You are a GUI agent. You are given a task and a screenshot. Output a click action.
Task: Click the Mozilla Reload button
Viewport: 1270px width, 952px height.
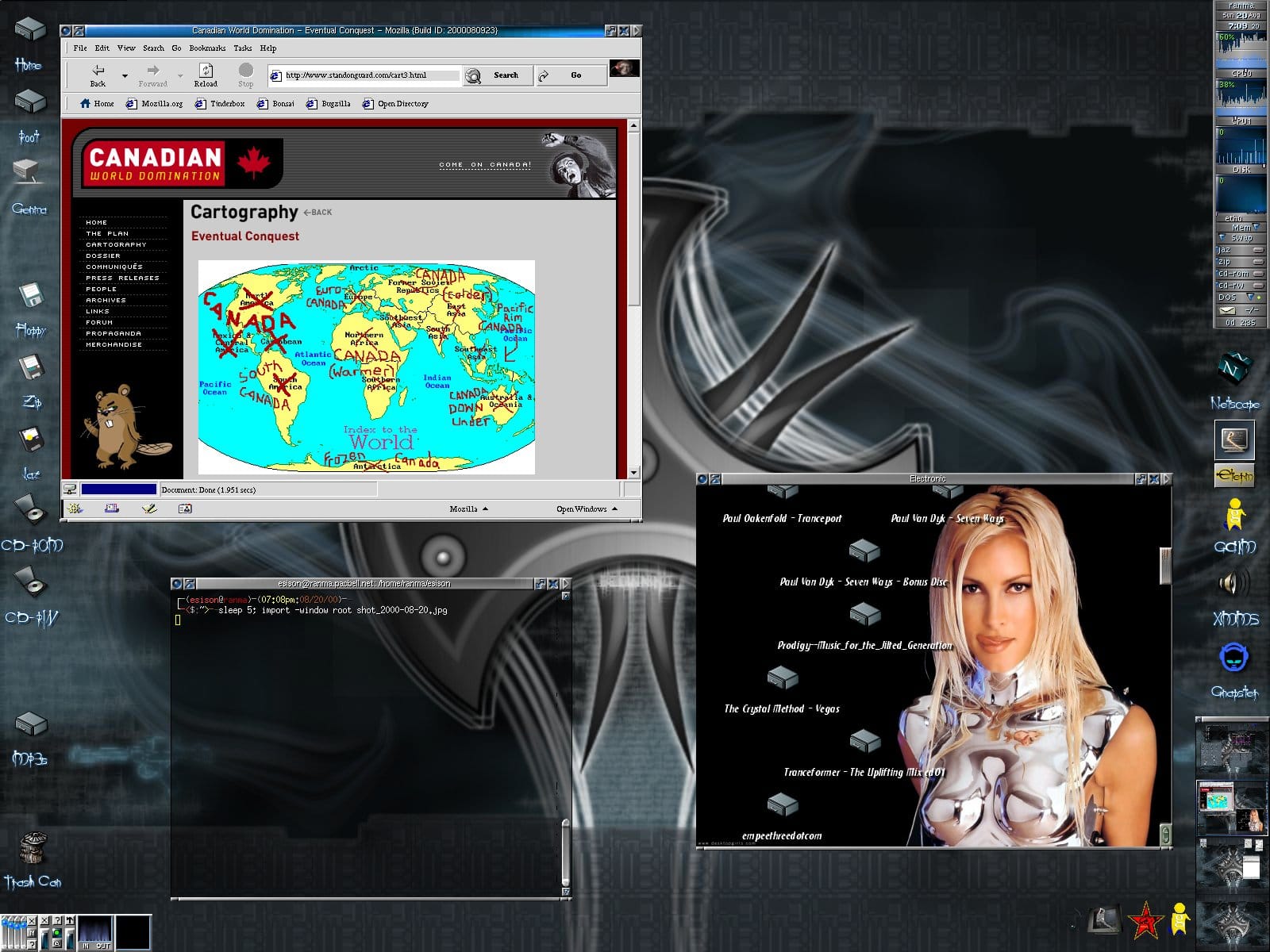point(206,75)
